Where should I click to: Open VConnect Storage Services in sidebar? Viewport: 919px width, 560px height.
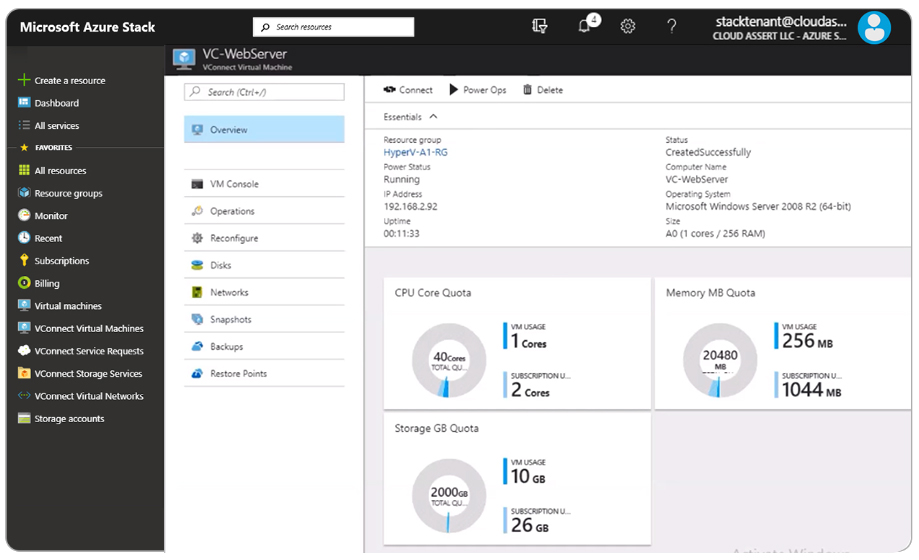pyautogui.click(x=88, y=374)
